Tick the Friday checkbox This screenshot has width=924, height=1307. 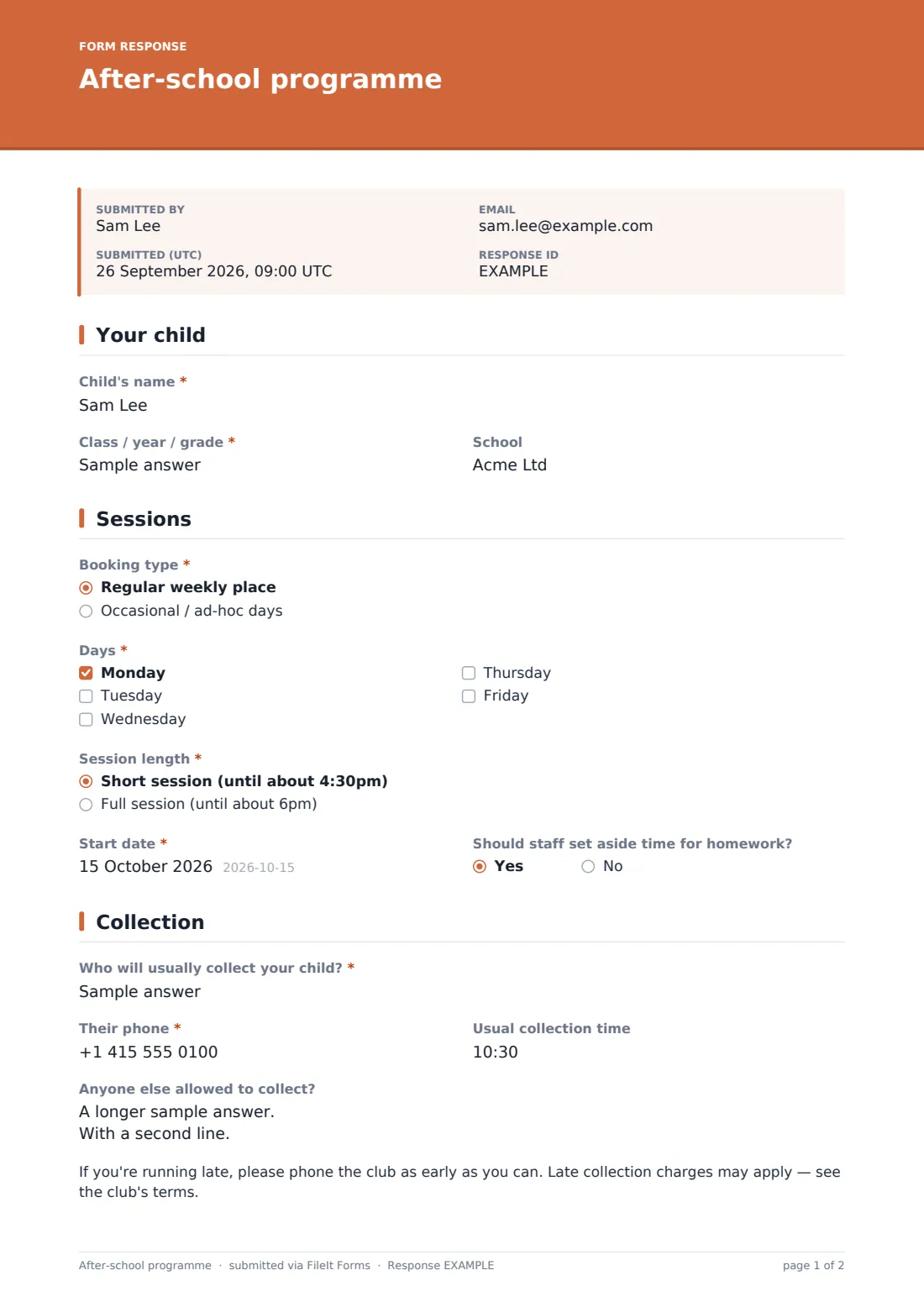[x=469, y=696]
